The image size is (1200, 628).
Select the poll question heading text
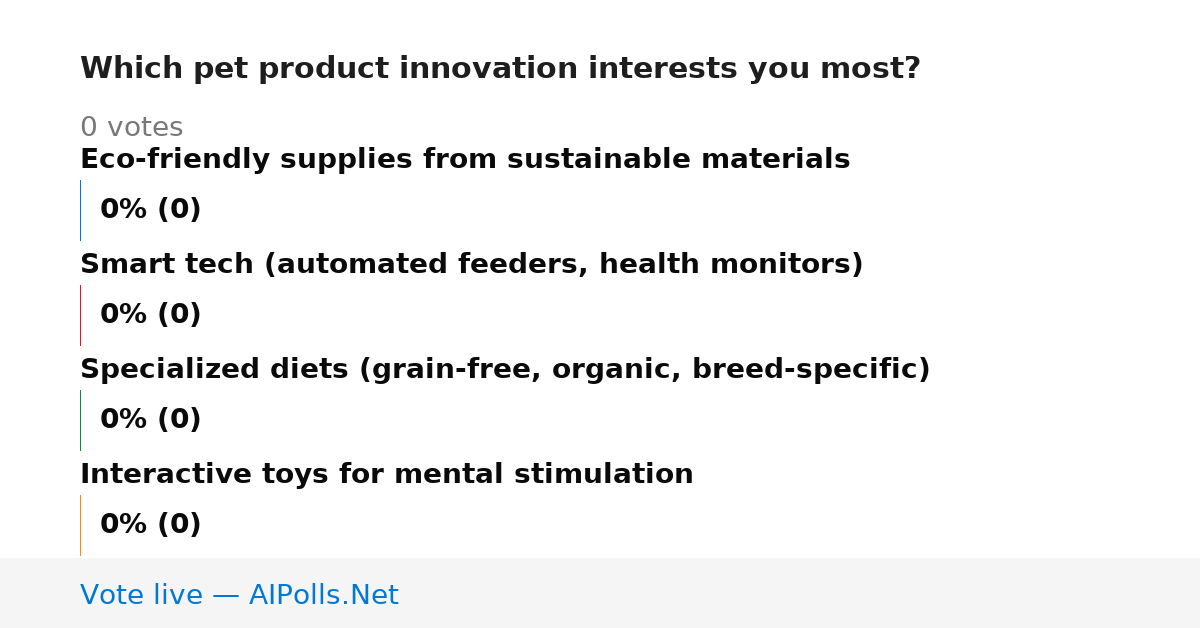pyautogui.click(x=500, y=69)
